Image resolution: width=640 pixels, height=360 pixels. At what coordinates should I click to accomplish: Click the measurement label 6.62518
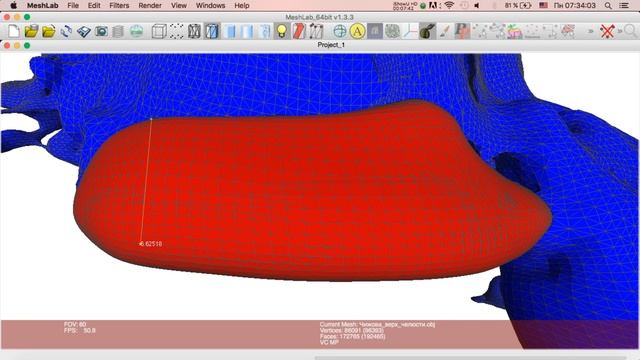click(151, 244)
